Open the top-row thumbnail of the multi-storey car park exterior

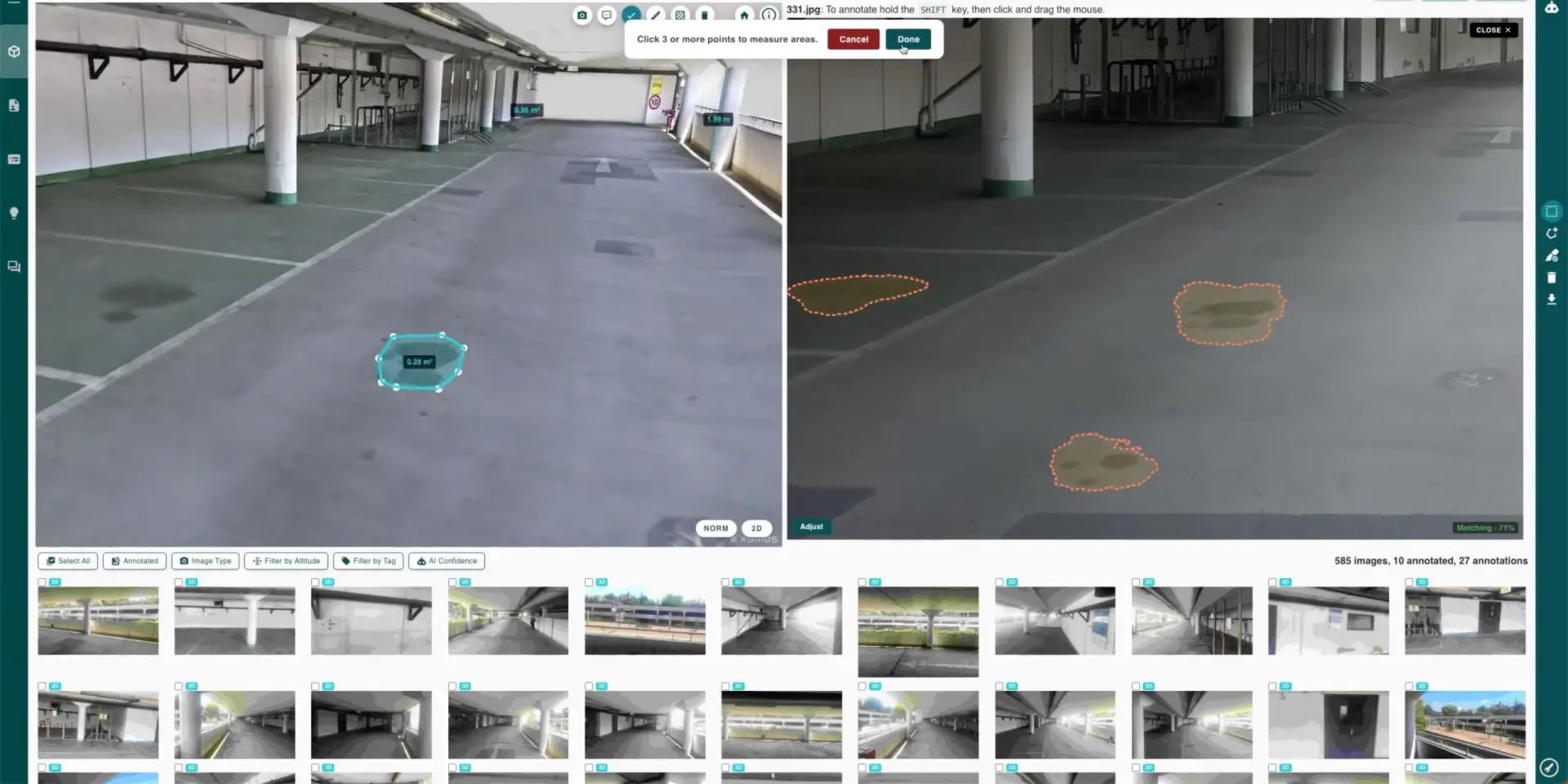pyautogui.click(x=645, y=621)
